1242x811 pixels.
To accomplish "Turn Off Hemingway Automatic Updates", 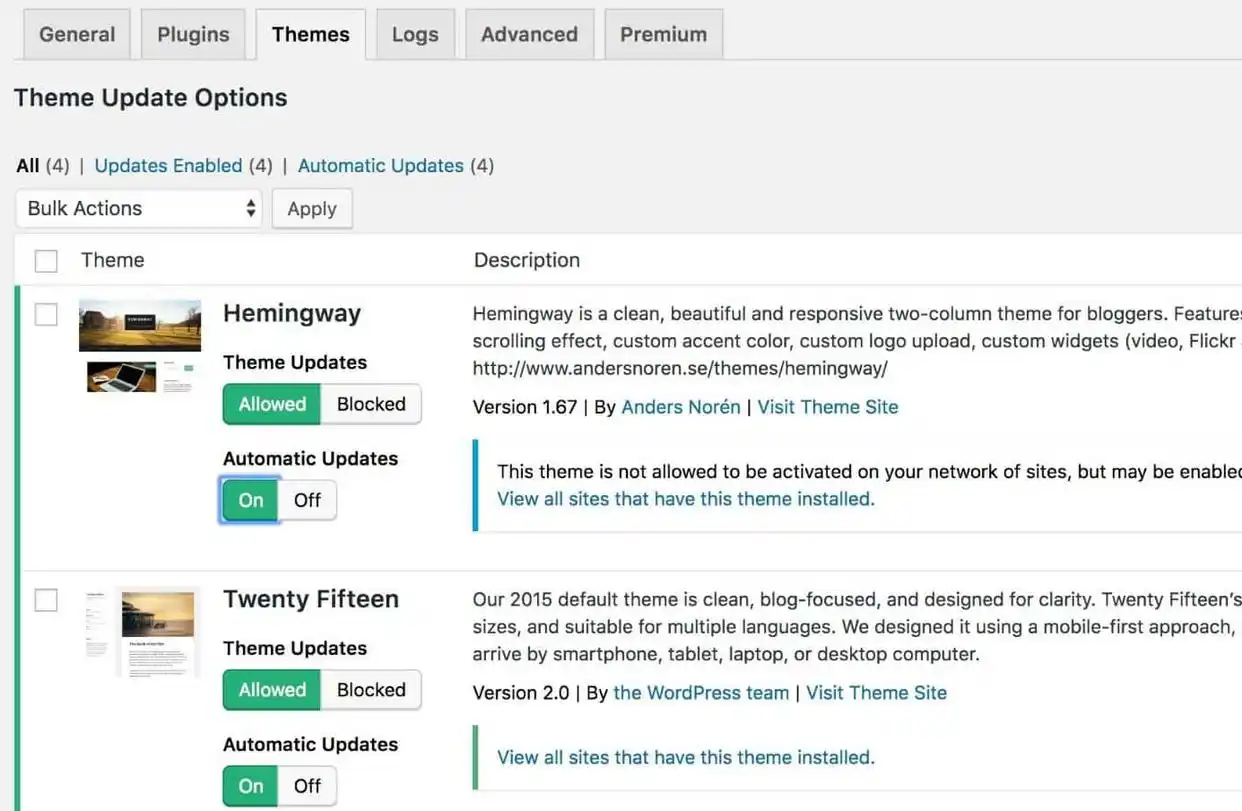I will point(307,500).
